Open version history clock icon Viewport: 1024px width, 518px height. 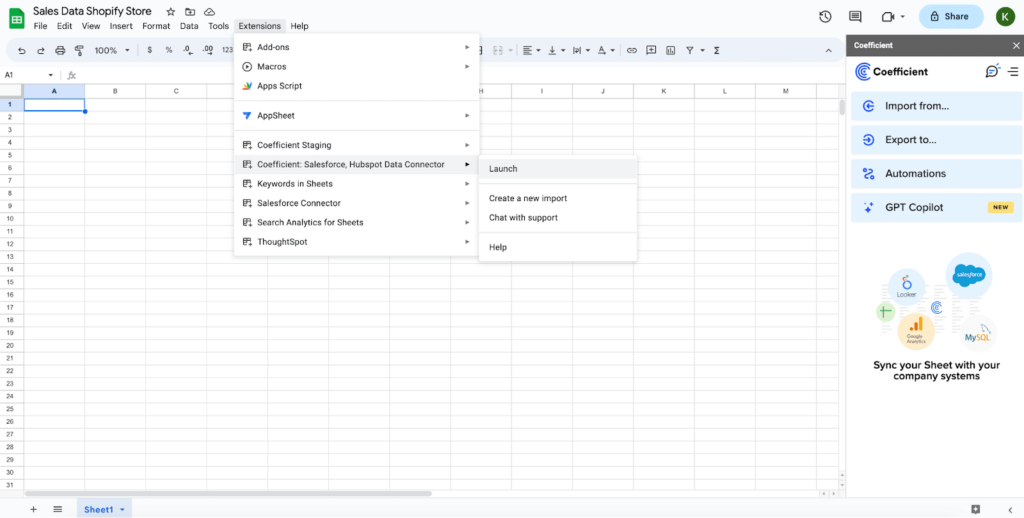[x=825, y=16]
